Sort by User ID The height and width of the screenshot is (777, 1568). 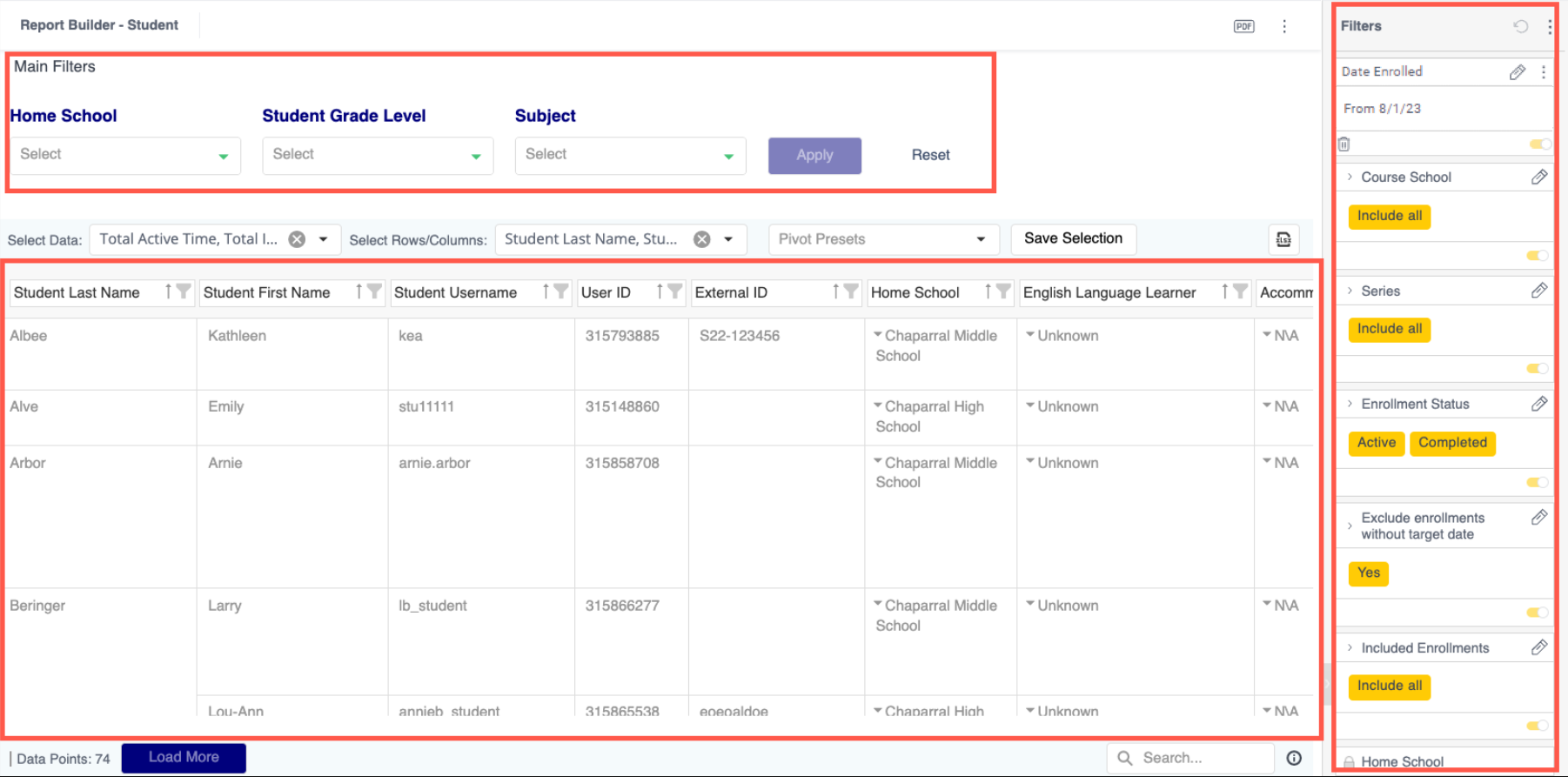pos(660,291)
